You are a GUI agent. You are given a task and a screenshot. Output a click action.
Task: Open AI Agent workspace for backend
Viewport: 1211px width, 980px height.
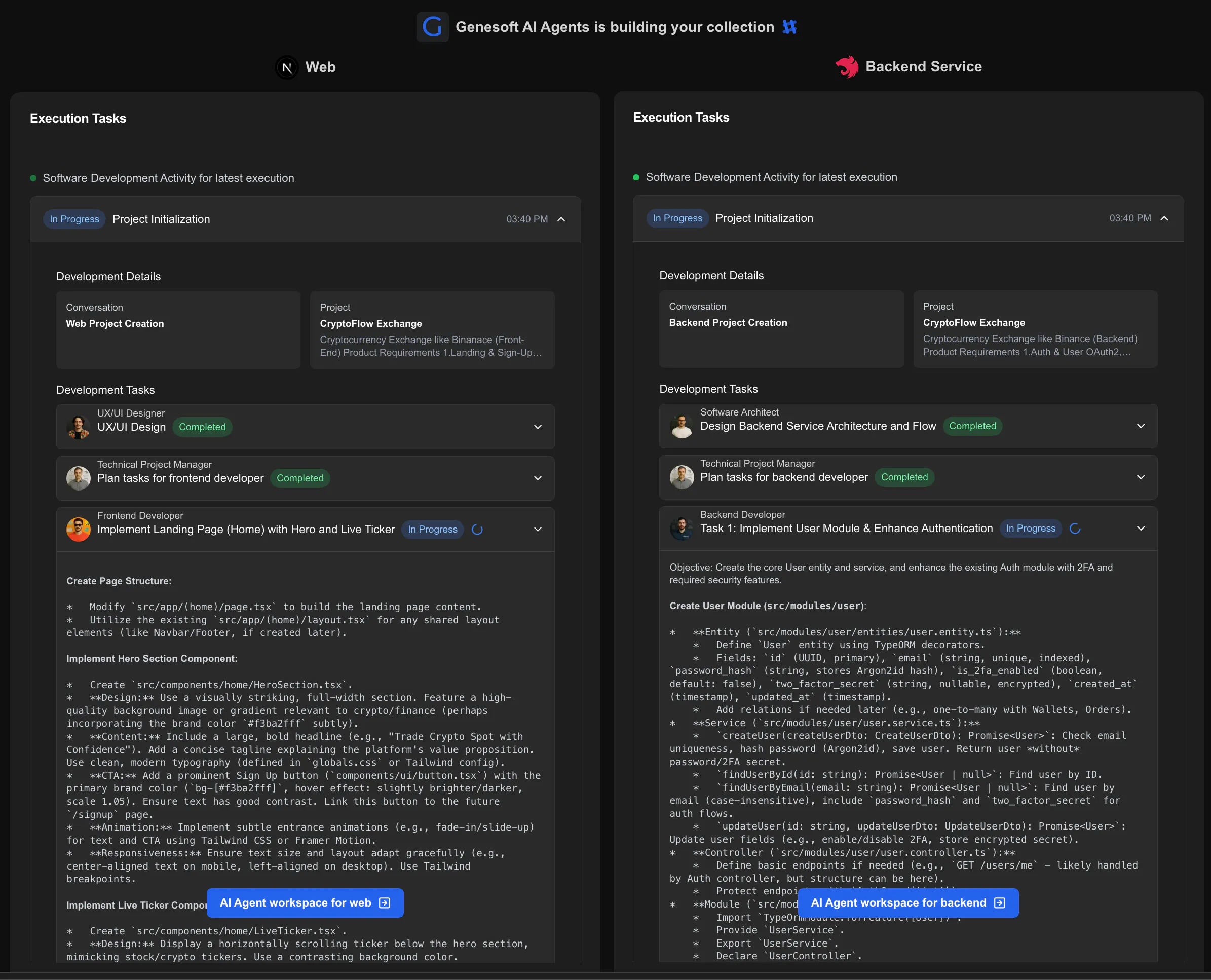[x=909, y=902]
